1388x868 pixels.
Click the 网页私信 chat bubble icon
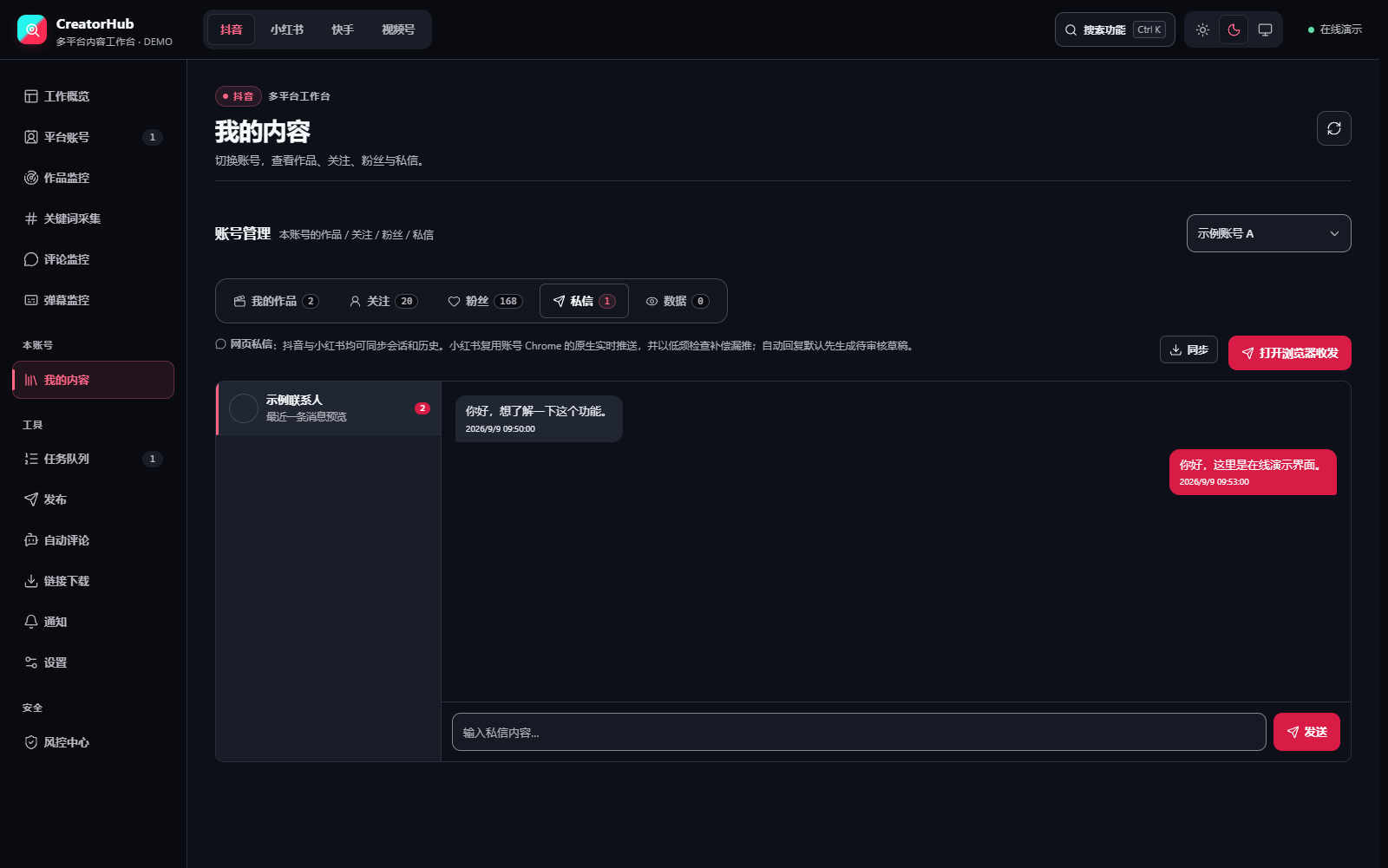pos(221,344)
